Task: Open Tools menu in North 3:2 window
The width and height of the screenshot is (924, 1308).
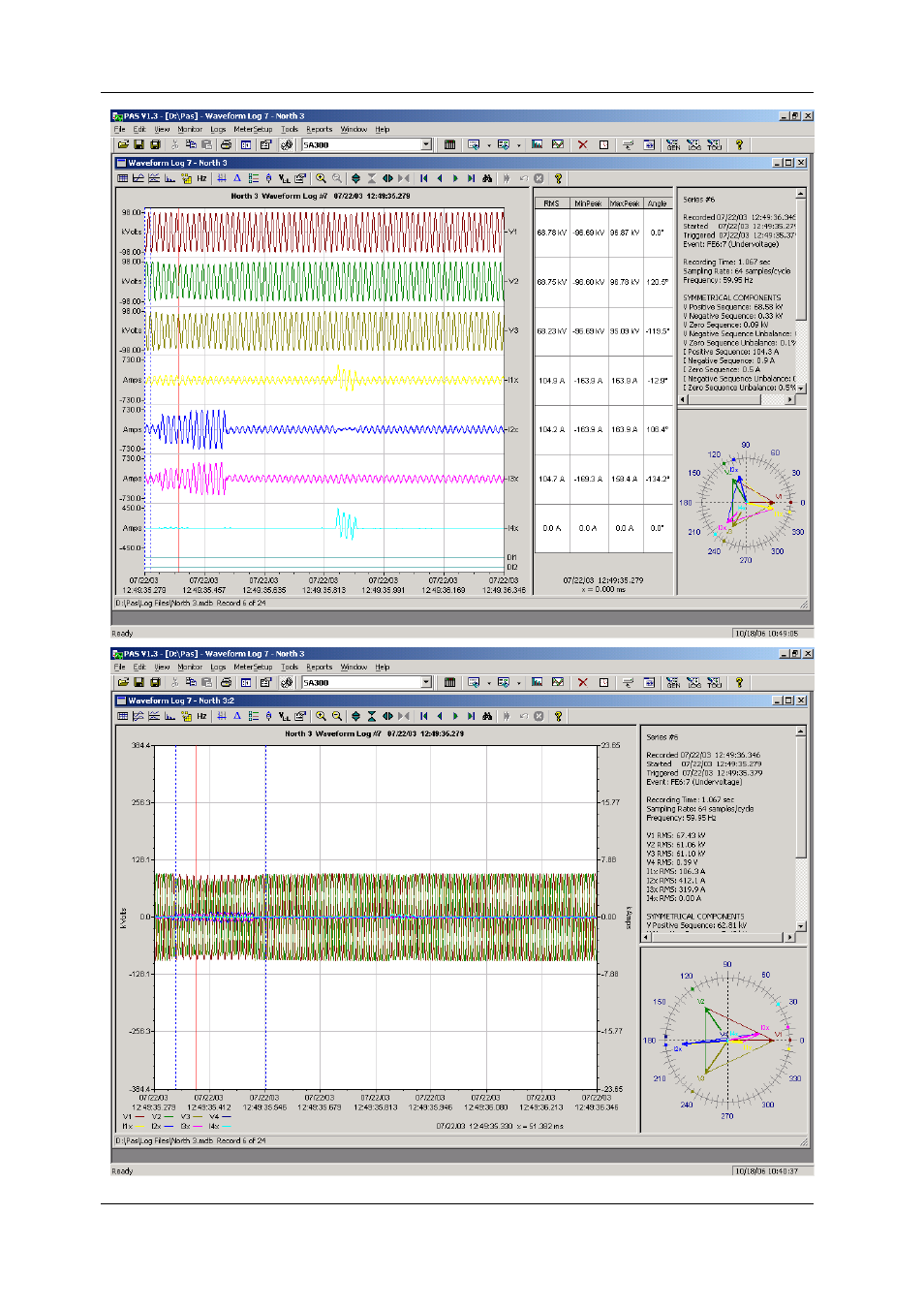Action: [290, 668]
